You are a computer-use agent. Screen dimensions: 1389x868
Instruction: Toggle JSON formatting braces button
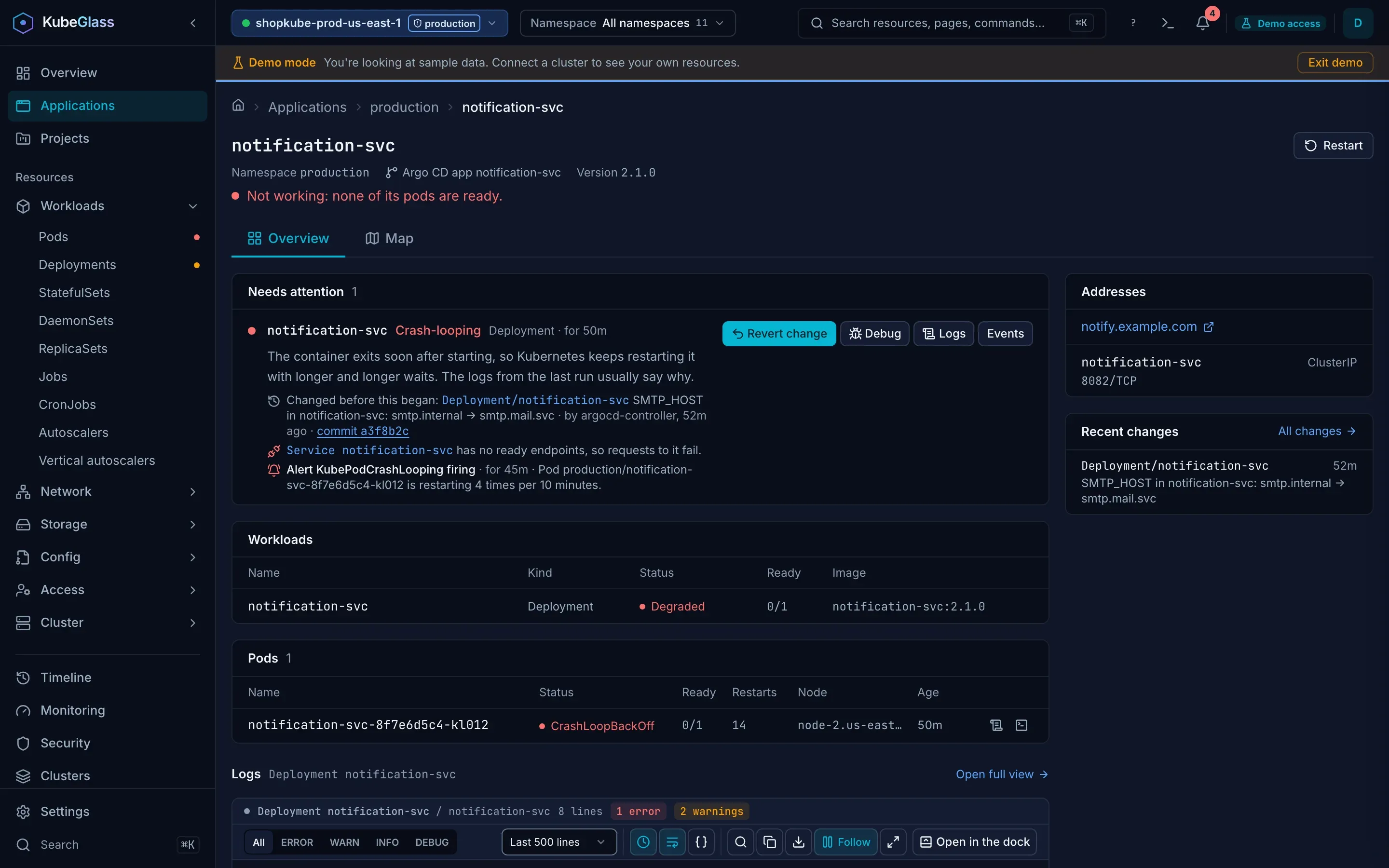701,841
